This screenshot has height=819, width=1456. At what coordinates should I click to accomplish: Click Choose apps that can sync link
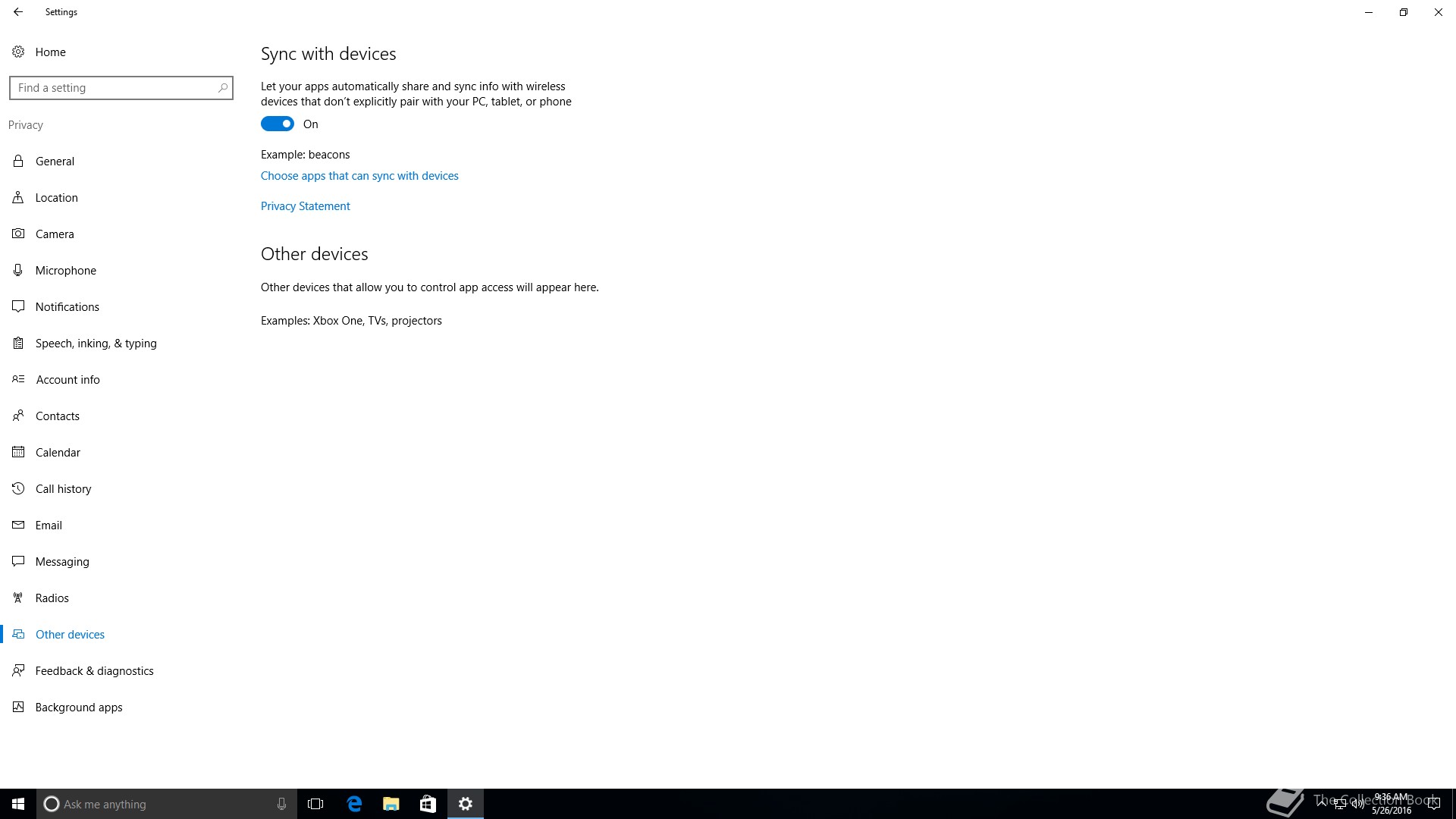tap(359, 176)
